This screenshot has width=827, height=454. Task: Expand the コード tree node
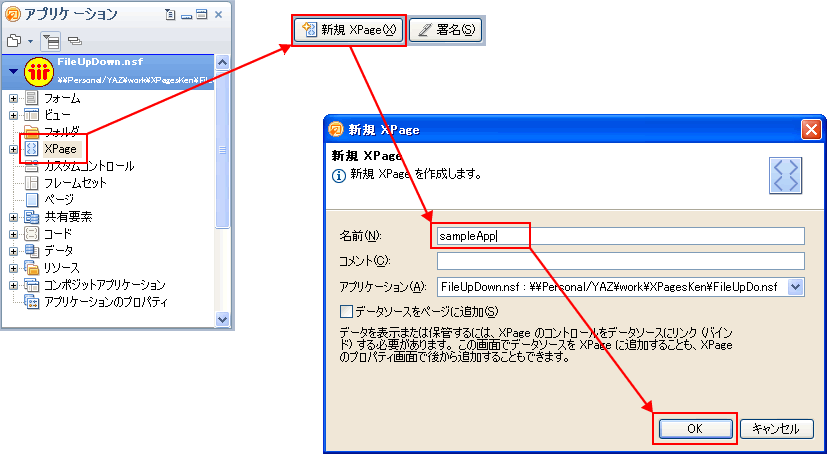tap(14, 234)
